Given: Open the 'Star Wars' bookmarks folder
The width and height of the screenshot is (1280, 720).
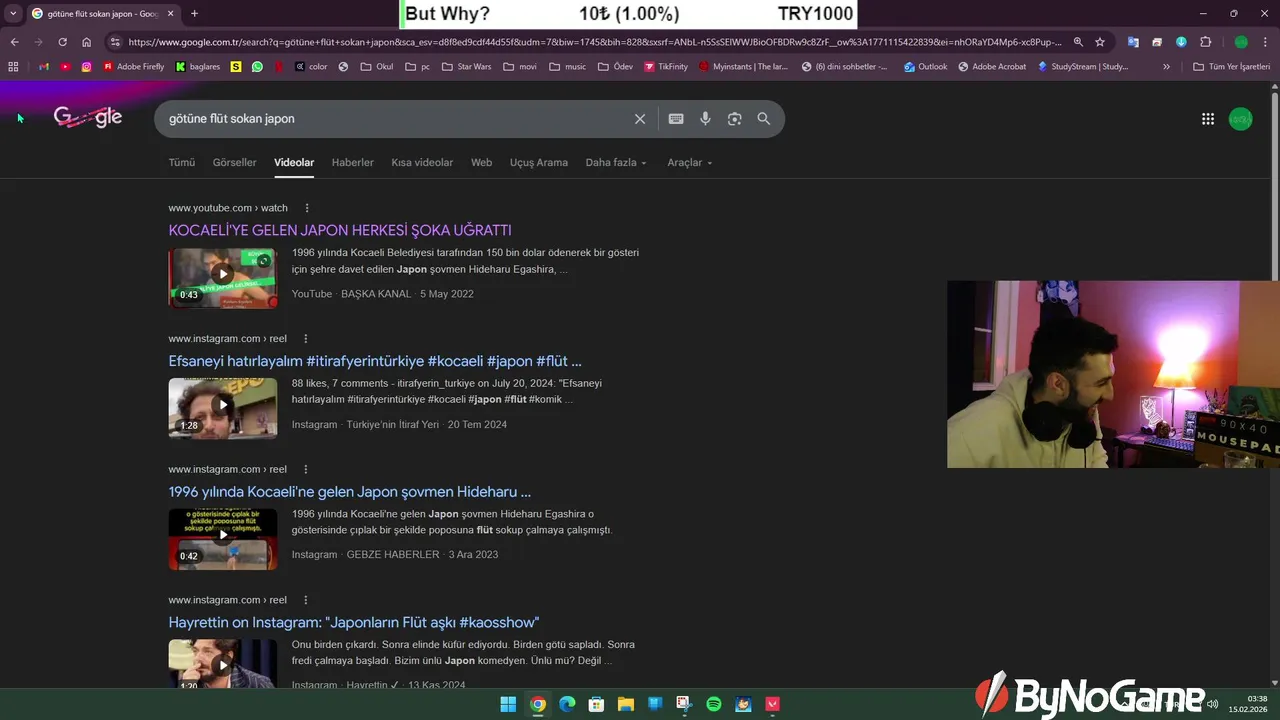Looking at the screenshot, I should (x=465, y=67).
